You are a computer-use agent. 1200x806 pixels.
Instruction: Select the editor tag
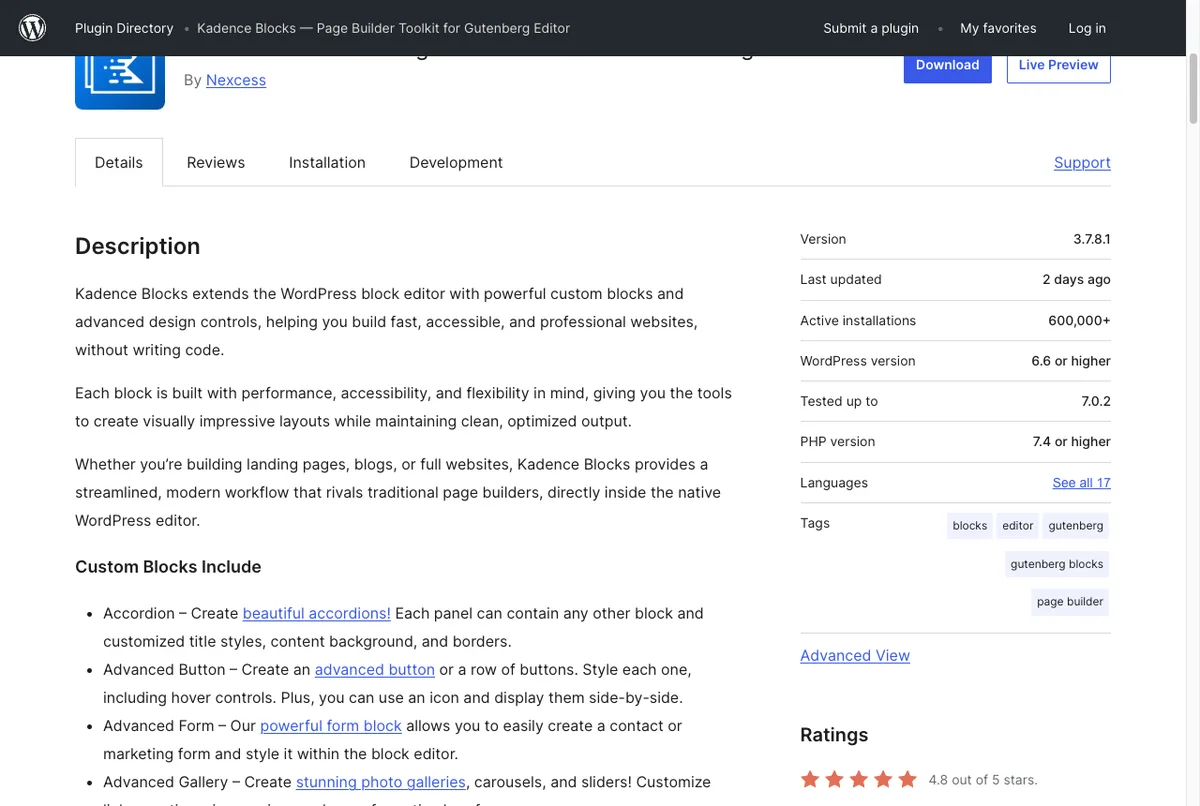point(1018,526)
